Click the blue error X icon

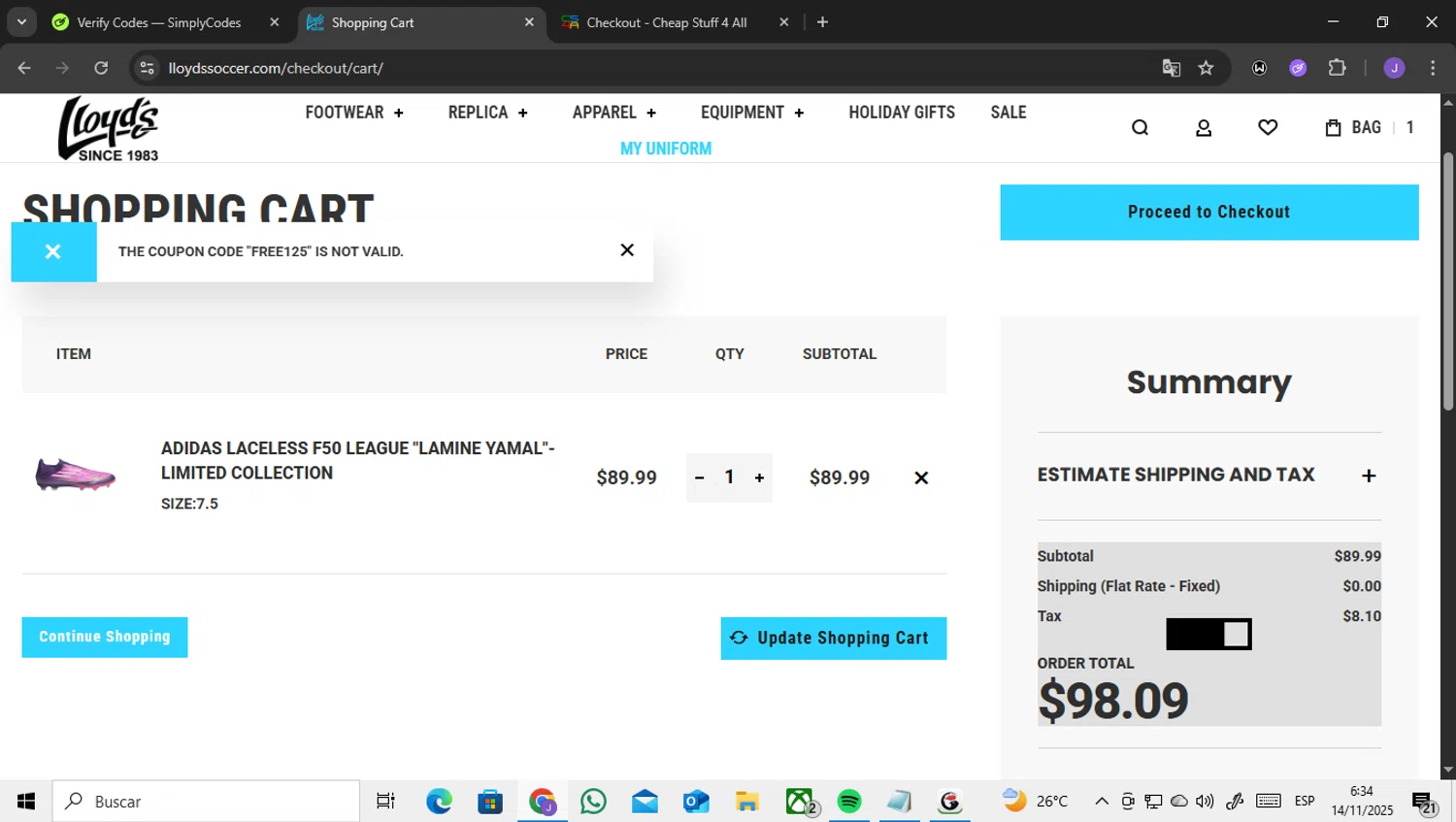53,252
